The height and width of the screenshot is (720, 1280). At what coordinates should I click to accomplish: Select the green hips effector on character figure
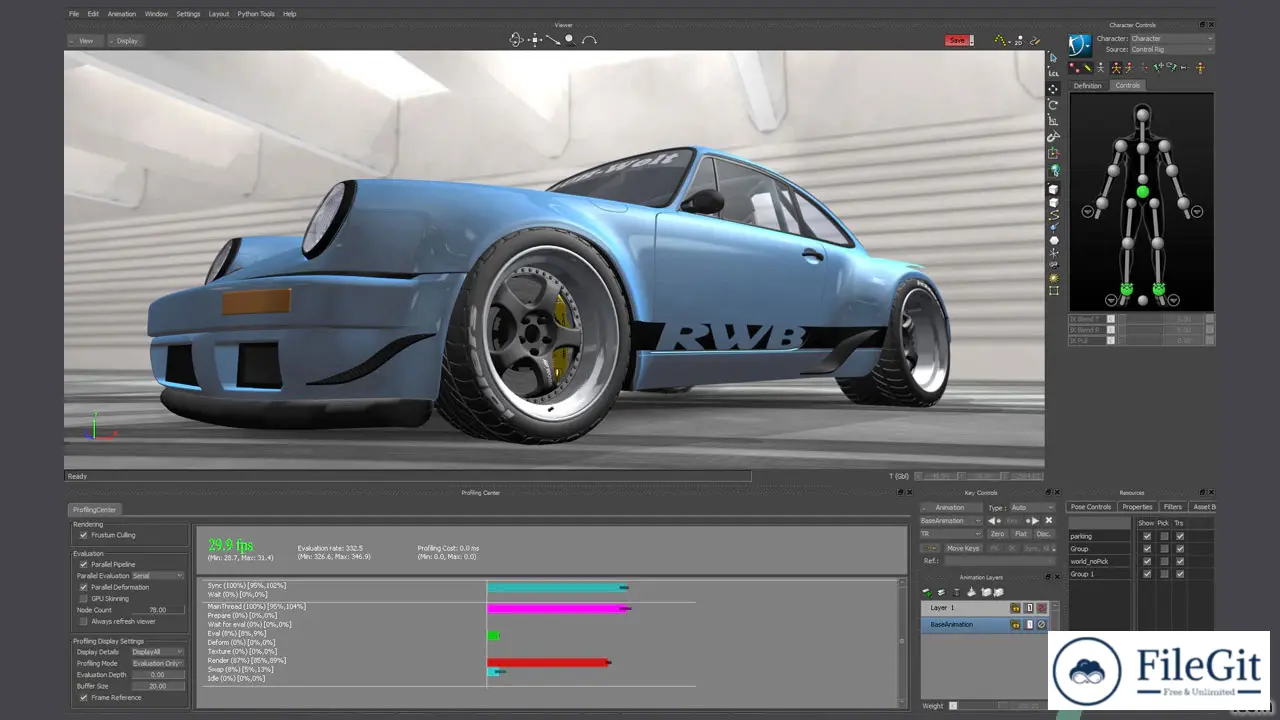tap(1143, 192)
